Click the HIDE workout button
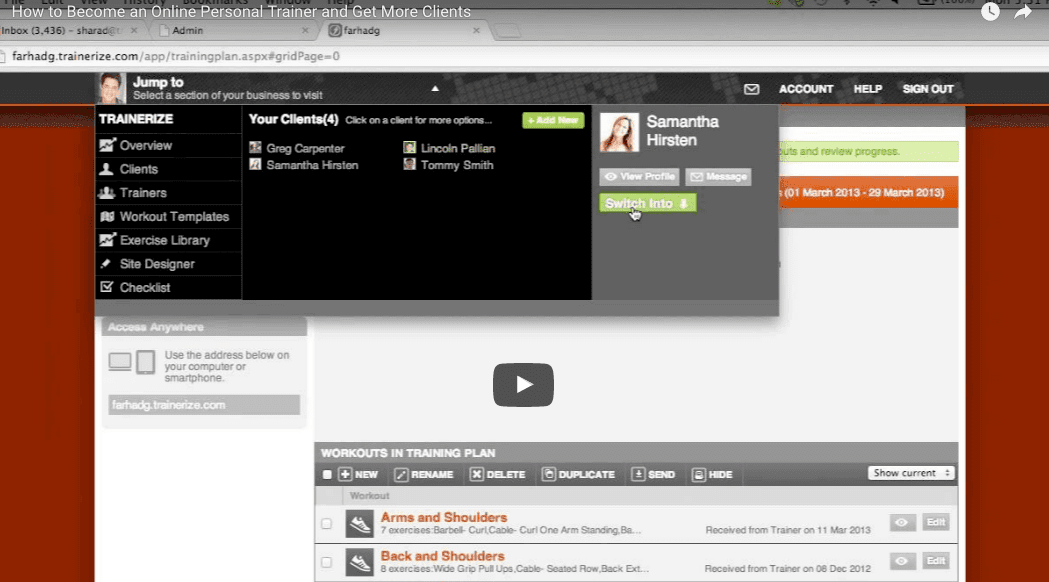The height and width of the screenshot is (582, 1049). click(712, 474)
